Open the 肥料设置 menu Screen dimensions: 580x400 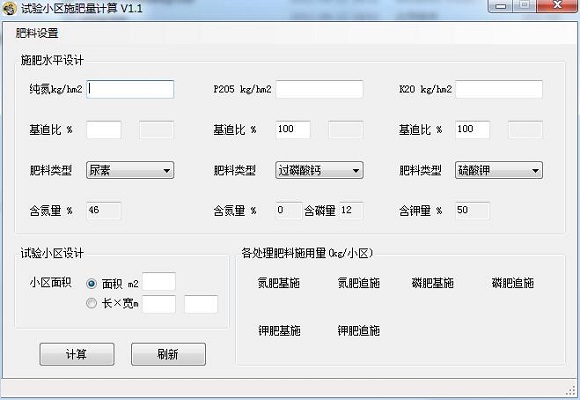pyautogui.click(x=37, y=33)
